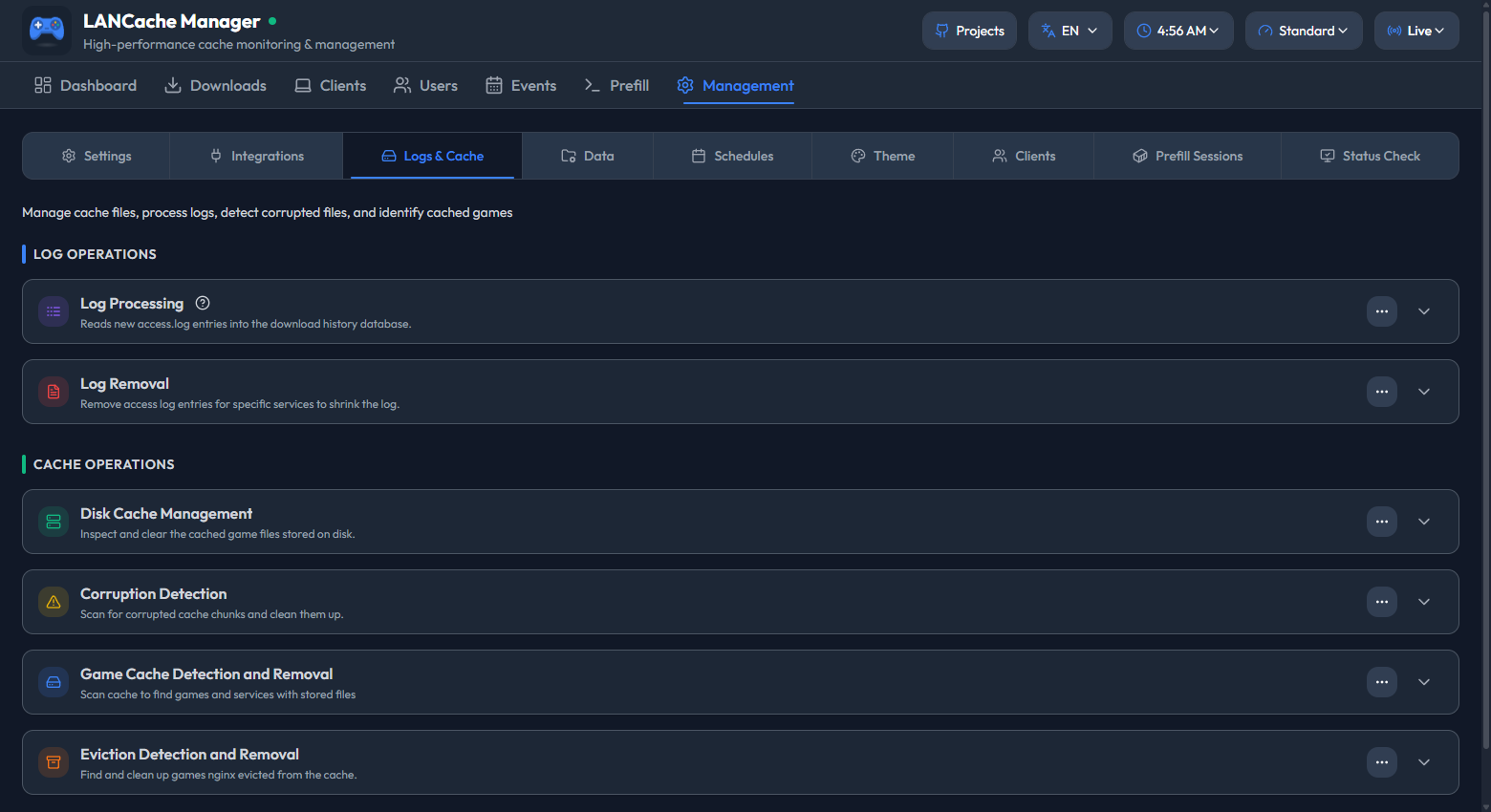Open the EN language dropdown
Viewport: 1491px width, 812px height.
pos(1070,31)
